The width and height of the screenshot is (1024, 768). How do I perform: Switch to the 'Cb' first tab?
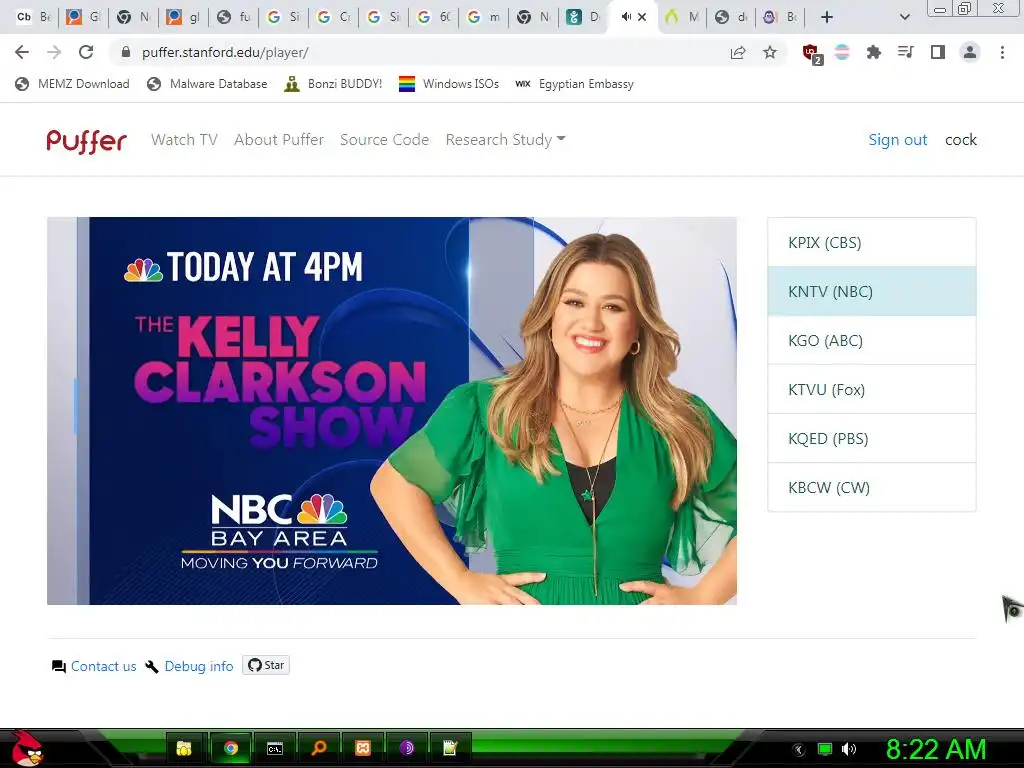(x=33, y=17)
